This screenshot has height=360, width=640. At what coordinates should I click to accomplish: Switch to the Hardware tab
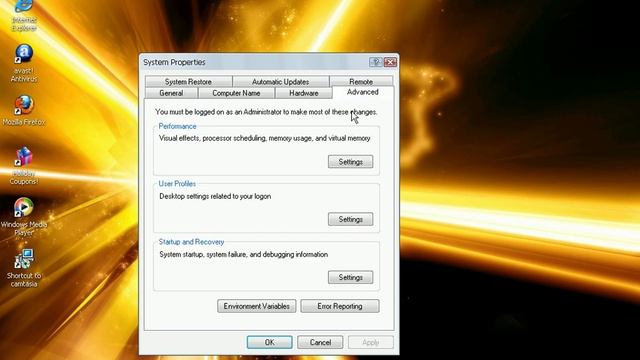pyautogui.click(x=304, y=93)
